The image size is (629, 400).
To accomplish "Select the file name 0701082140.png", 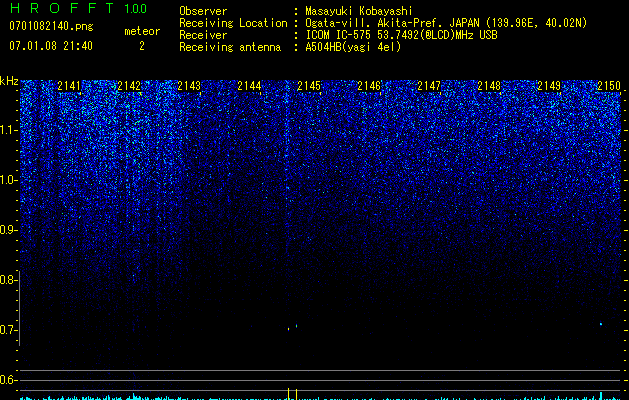I will 51,26.
